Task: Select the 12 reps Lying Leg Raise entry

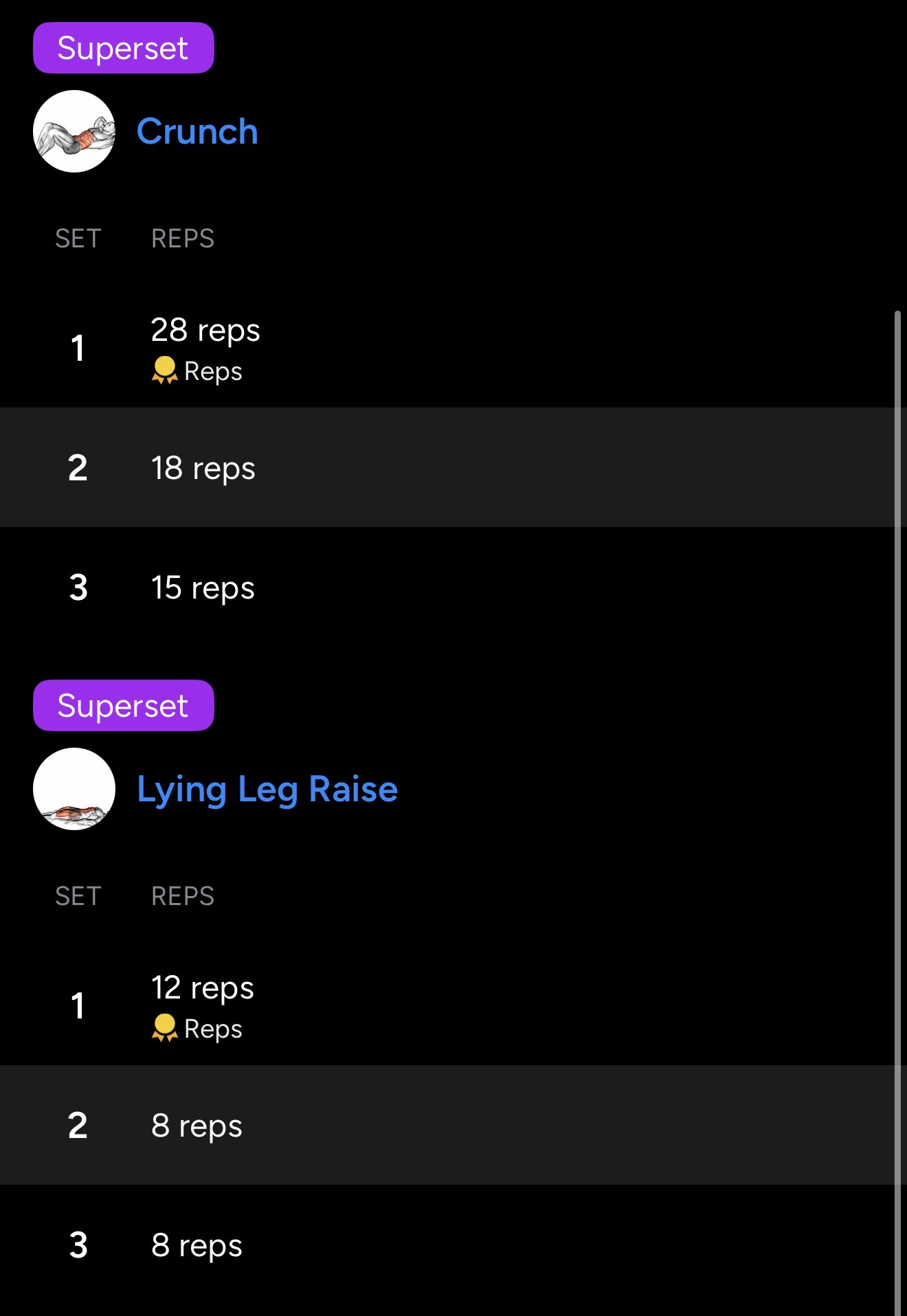Action: [x=203, y=988]
